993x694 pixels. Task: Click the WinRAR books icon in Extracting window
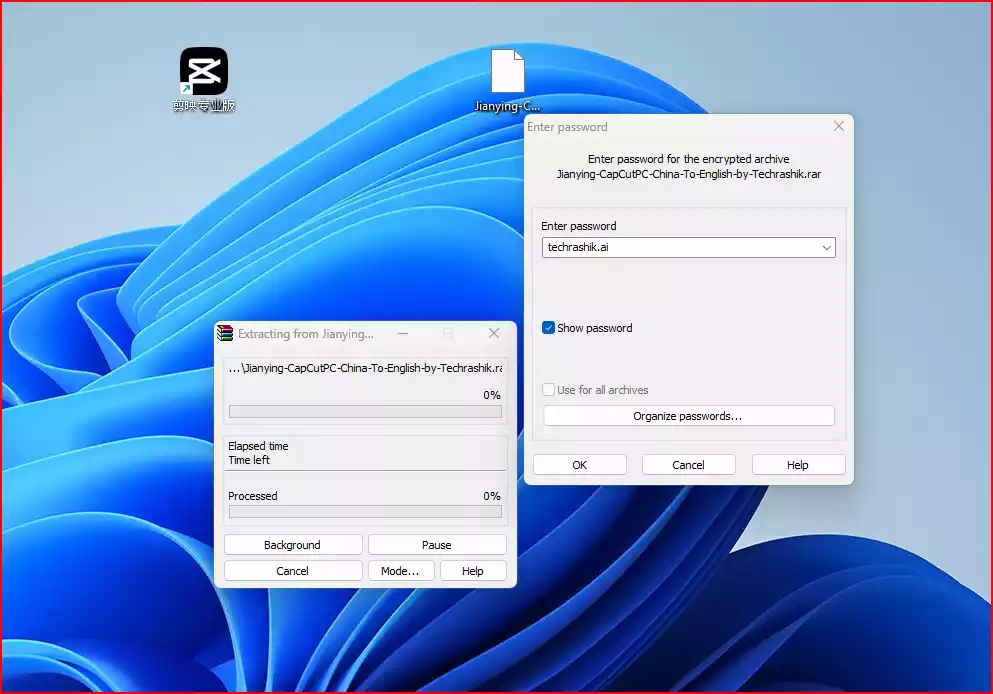click(x=225, y=333)
